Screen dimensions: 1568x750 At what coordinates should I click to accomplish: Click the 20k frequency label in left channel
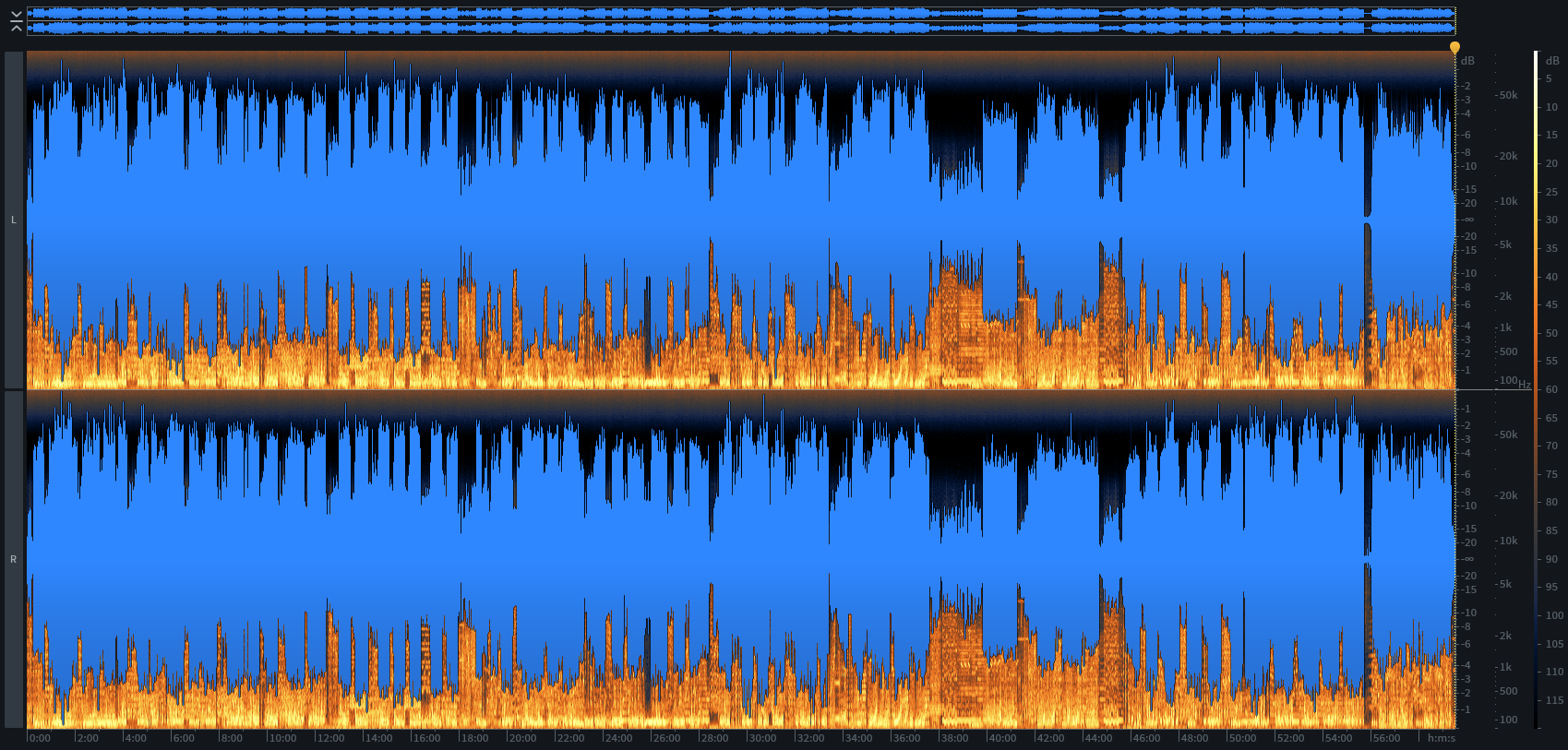pos(1509,156)
